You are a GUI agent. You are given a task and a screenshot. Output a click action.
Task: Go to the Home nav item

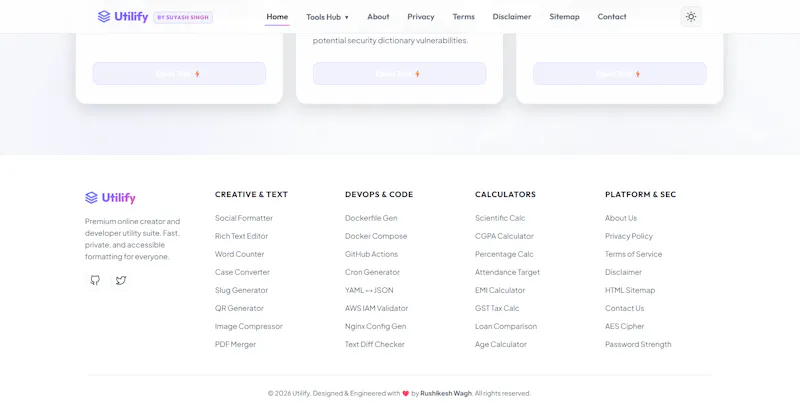pos(277,17)
